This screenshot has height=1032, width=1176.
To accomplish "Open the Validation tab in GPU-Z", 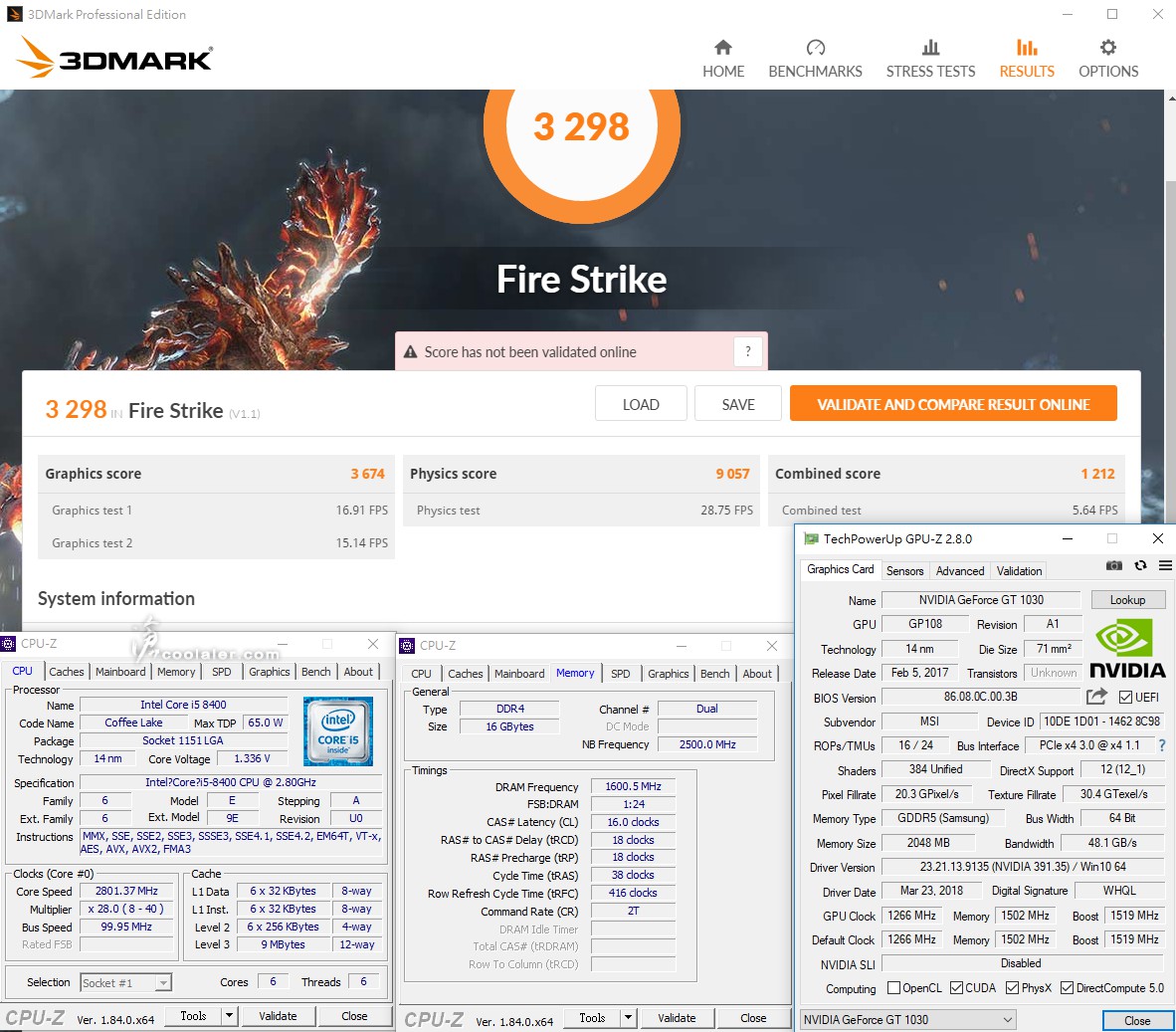I will [1019, 571].
